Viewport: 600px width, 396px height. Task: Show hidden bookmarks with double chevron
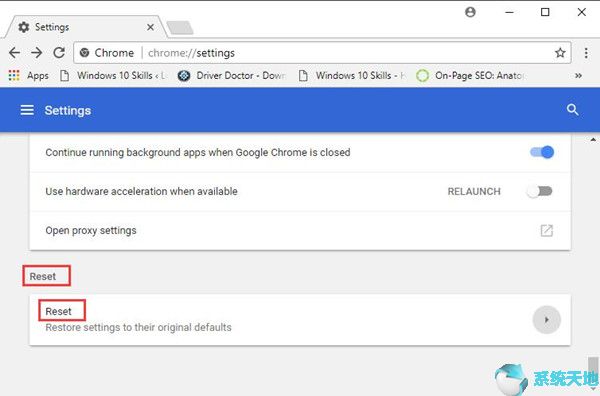pyautogui.click(x=578, y=75)
